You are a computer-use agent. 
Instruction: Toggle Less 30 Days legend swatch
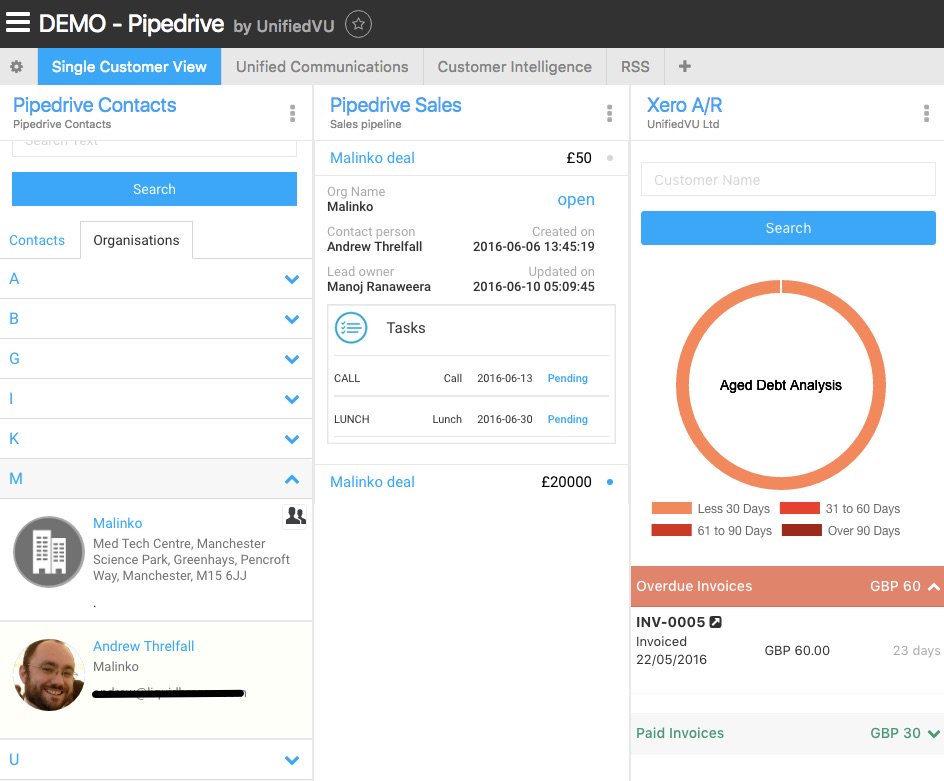pos(672,508)
